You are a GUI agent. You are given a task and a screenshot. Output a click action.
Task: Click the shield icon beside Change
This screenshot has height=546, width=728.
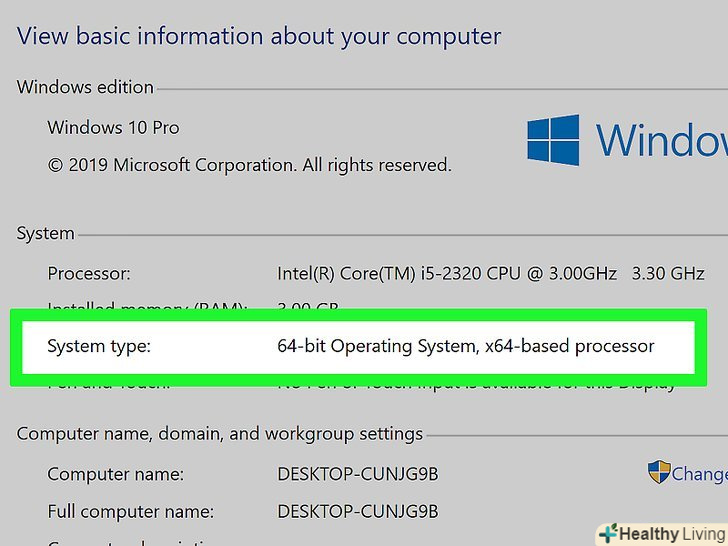pyautogui.click(x=659, y=472)
